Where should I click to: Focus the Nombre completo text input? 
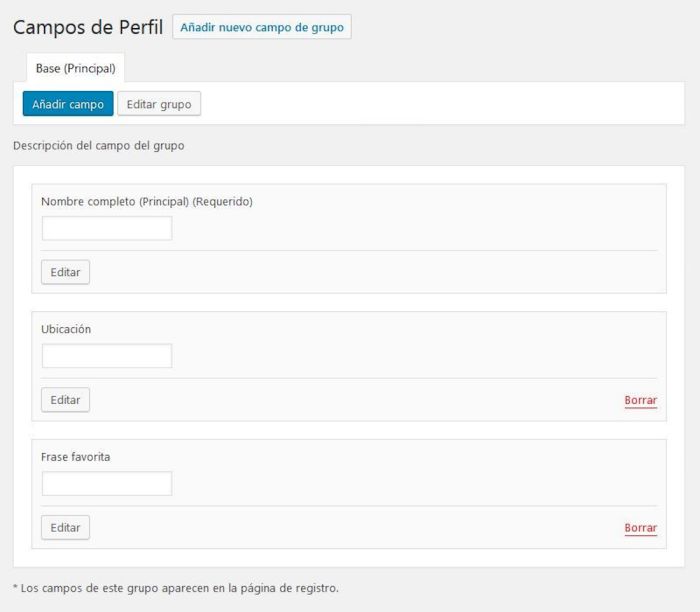(x=107, y=228)
